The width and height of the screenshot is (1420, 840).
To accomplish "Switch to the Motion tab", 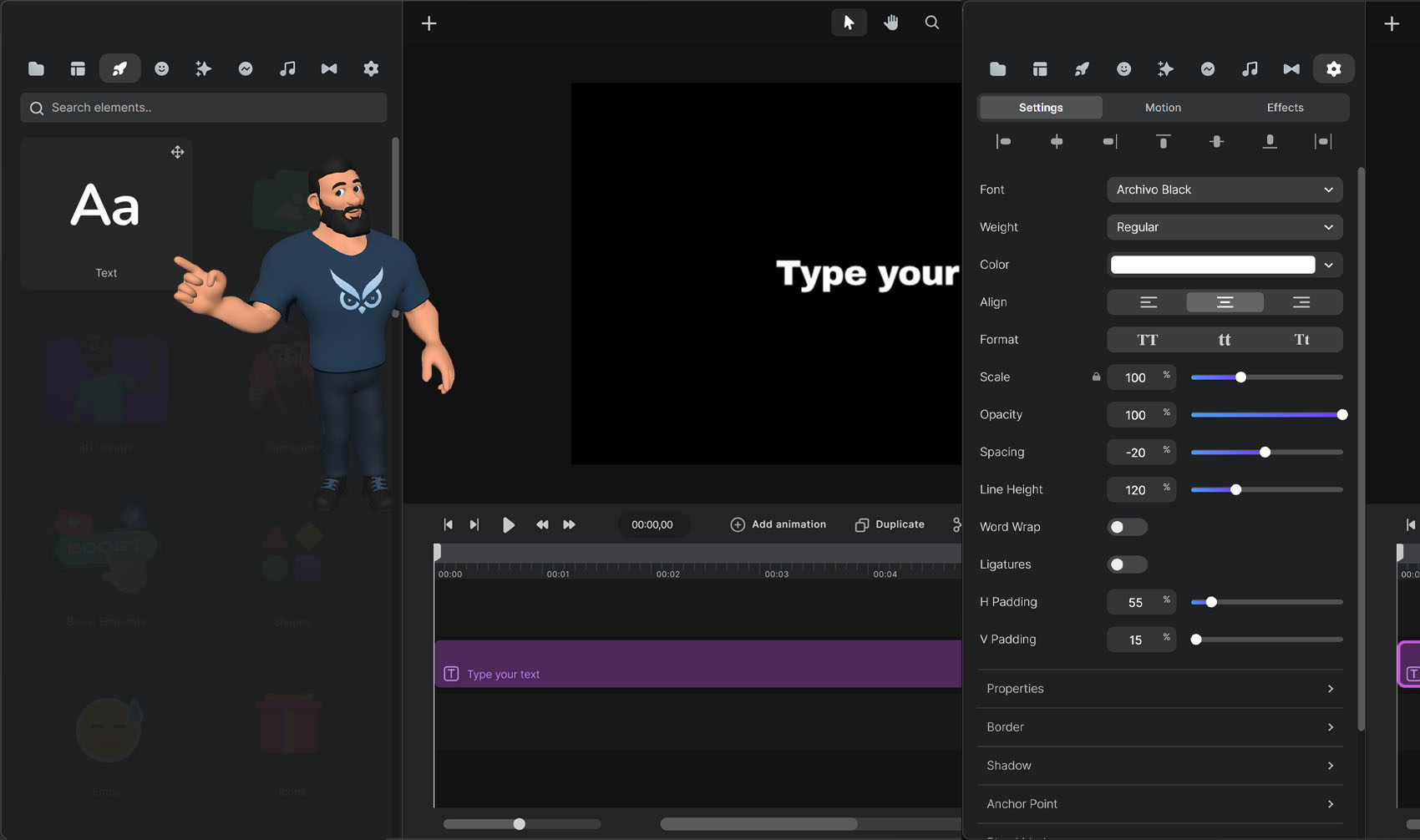I will point(1163,108).
